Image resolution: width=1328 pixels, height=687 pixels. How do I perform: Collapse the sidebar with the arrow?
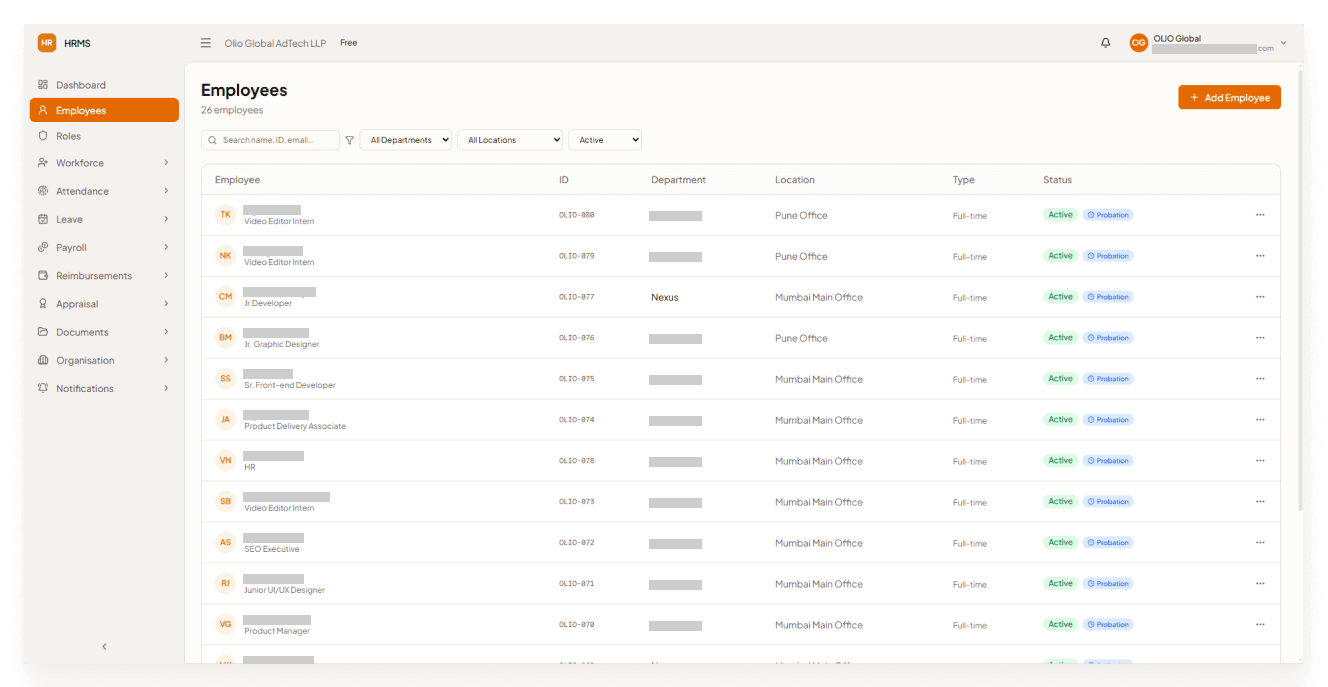[x=104, y=647]
